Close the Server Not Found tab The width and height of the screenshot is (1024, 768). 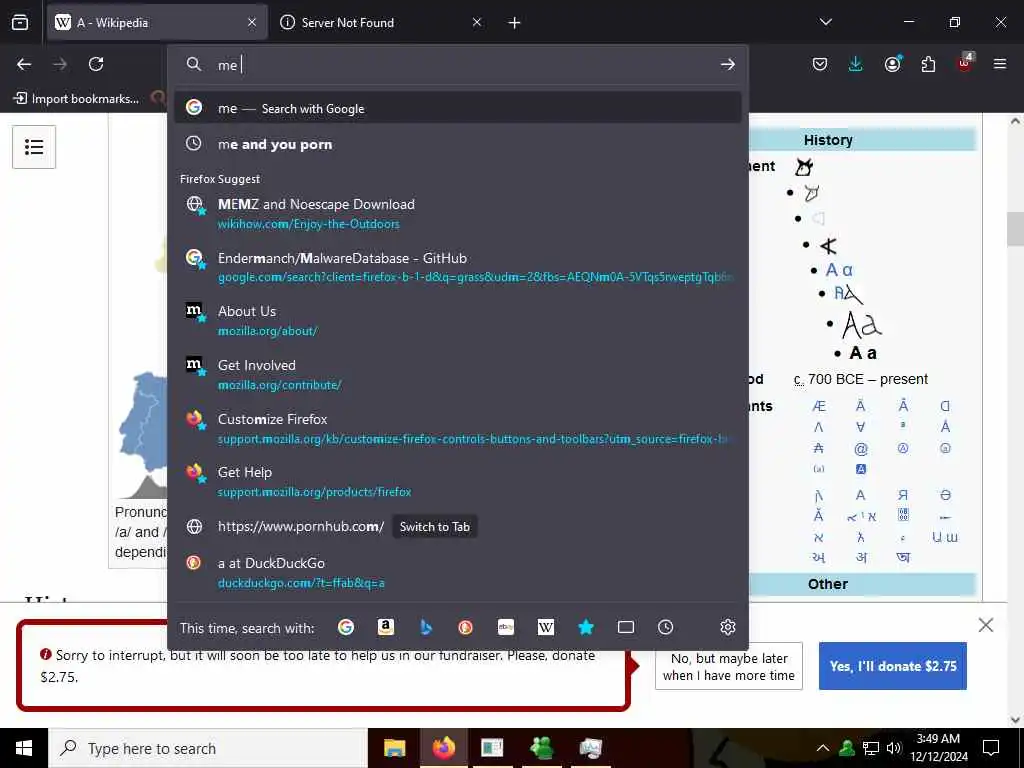477,23
